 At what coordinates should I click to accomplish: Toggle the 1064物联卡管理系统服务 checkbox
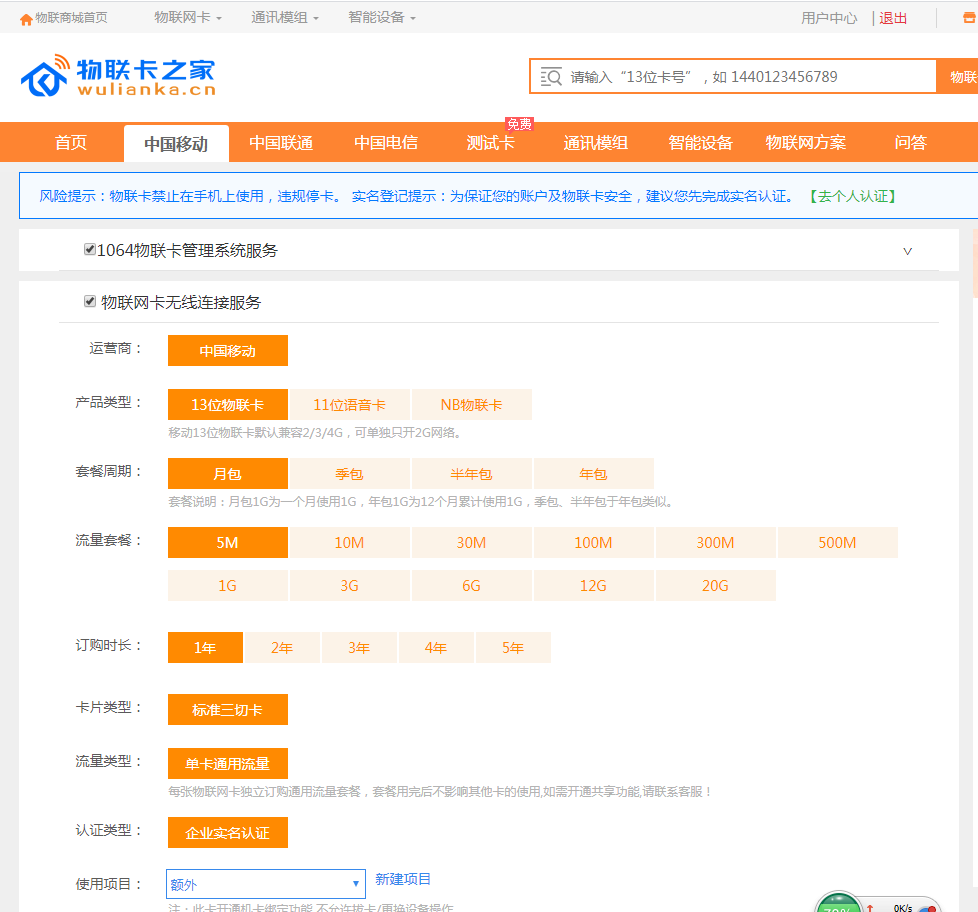[x=90, y=249]
